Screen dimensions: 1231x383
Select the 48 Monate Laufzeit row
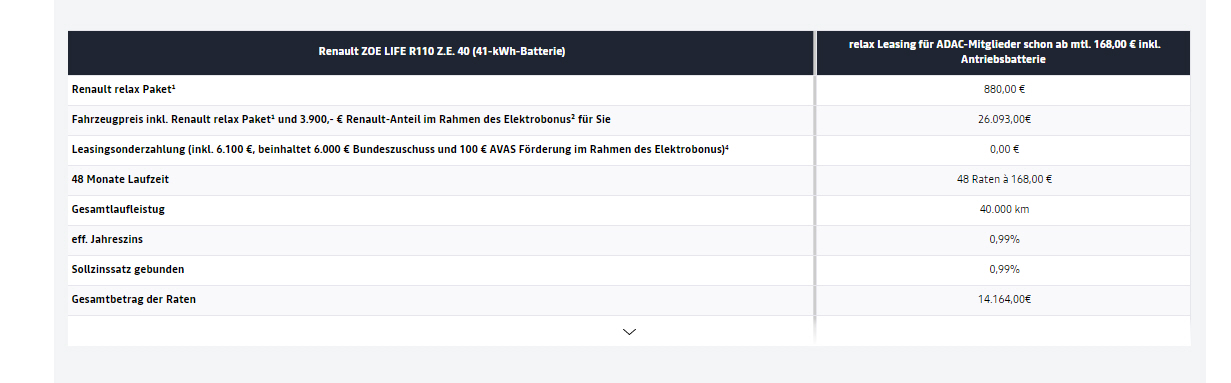tap(441, 179)
